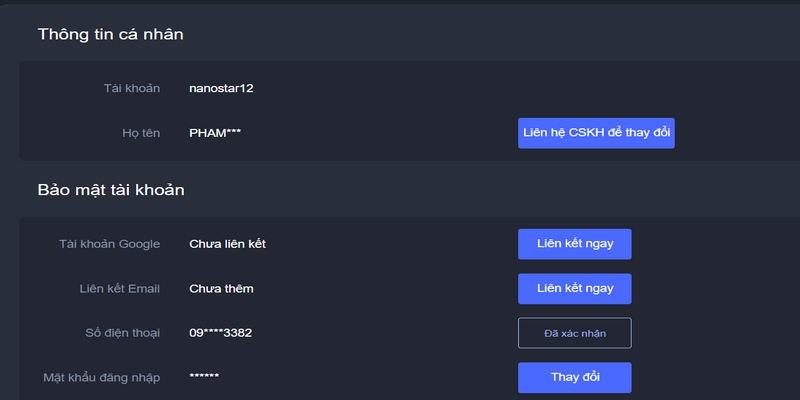The width and height of the screenshot is (800, 400).
Task: Click the 'Đã xác nhận' phone status button
Action: tap(574, 332)
